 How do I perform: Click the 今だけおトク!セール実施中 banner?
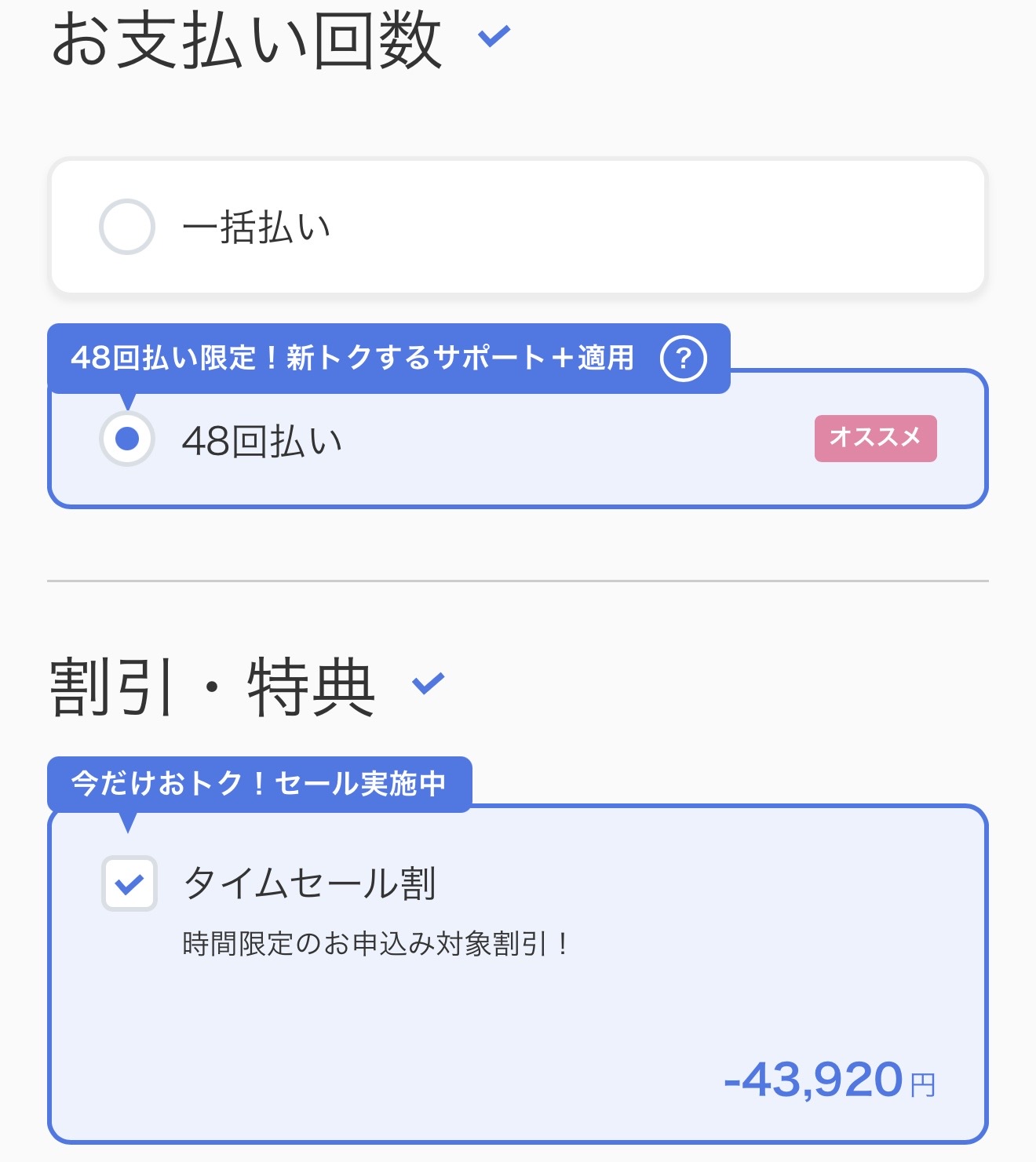pyautogui.click(x=259, y=784)
